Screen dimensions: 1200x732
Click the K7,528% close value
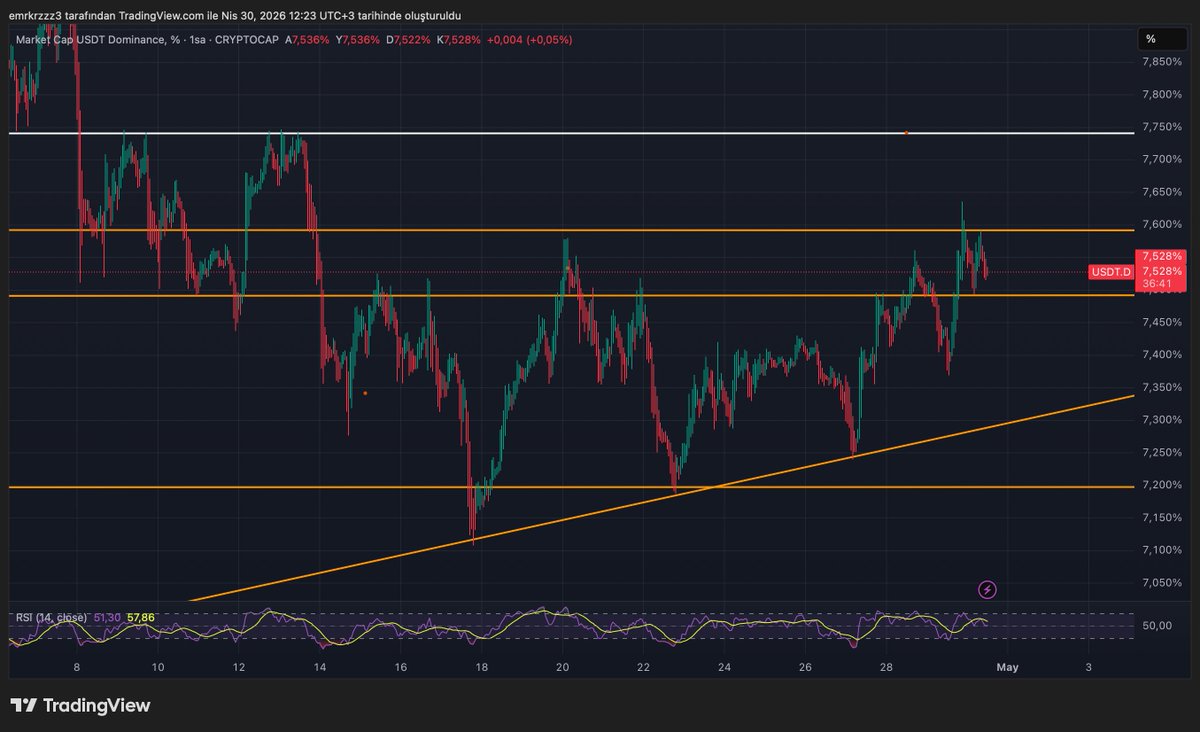pos(459,40)
